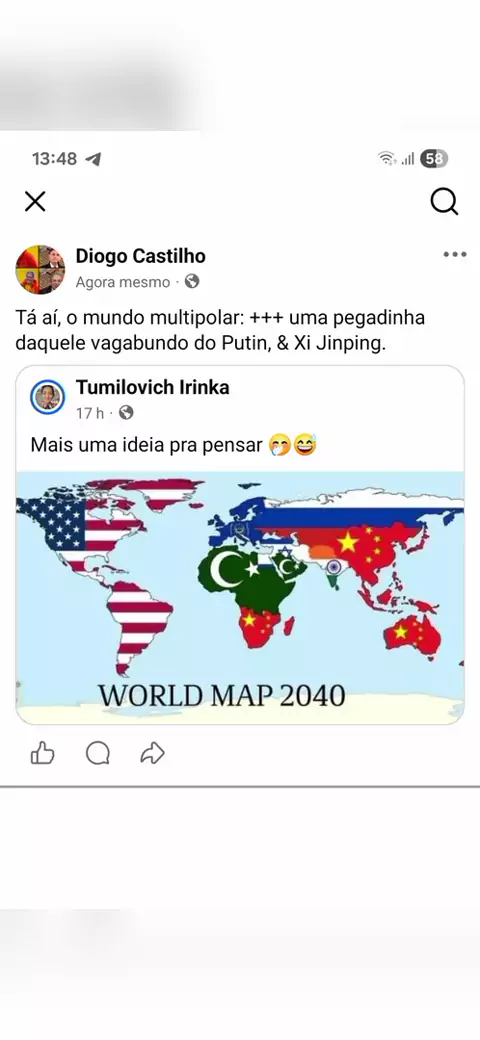
Task: Share the post with arrow icon
Action: tap(152, 753)
